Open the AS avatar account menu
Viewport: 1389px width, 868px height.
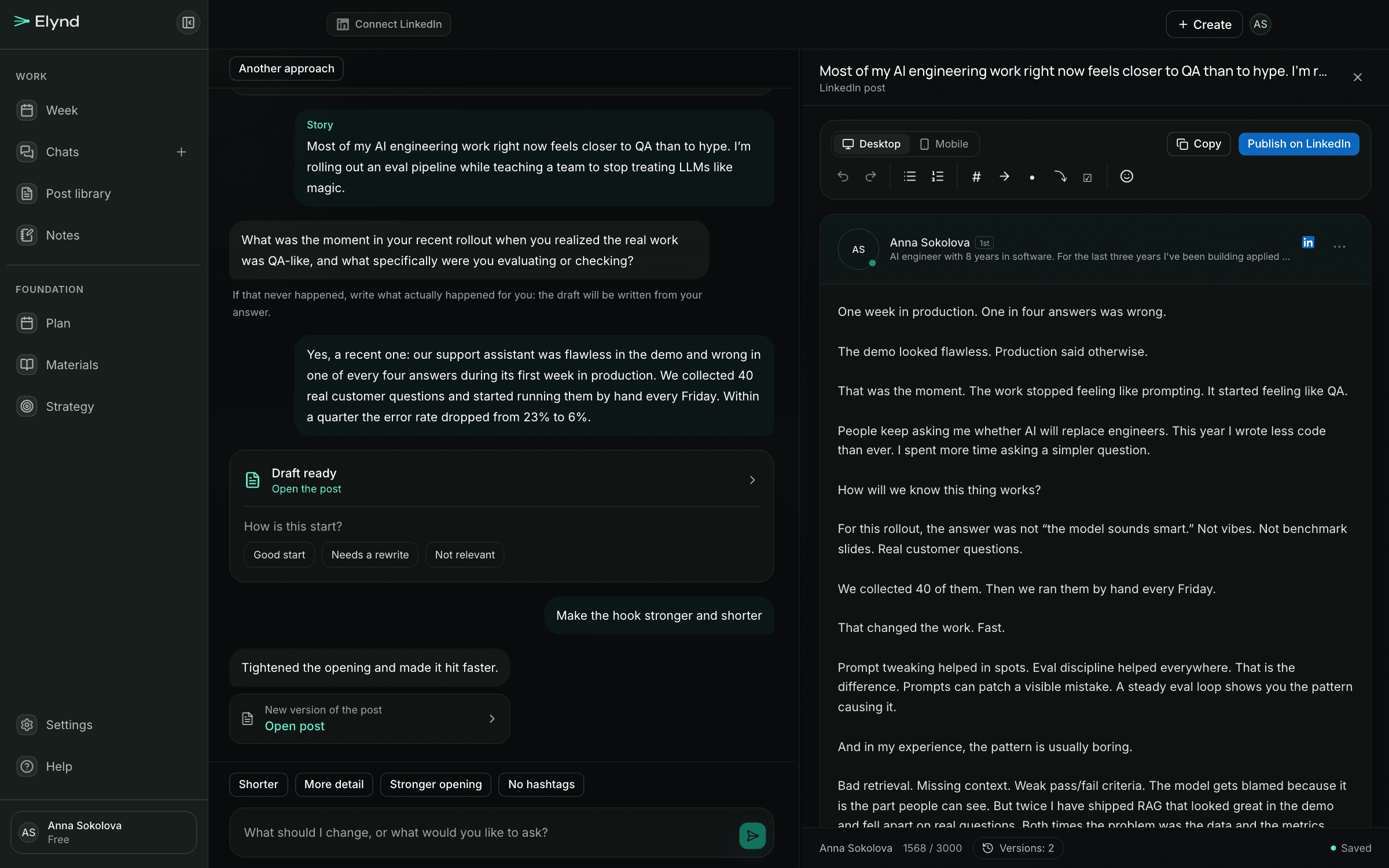[x=1260, y=24]
